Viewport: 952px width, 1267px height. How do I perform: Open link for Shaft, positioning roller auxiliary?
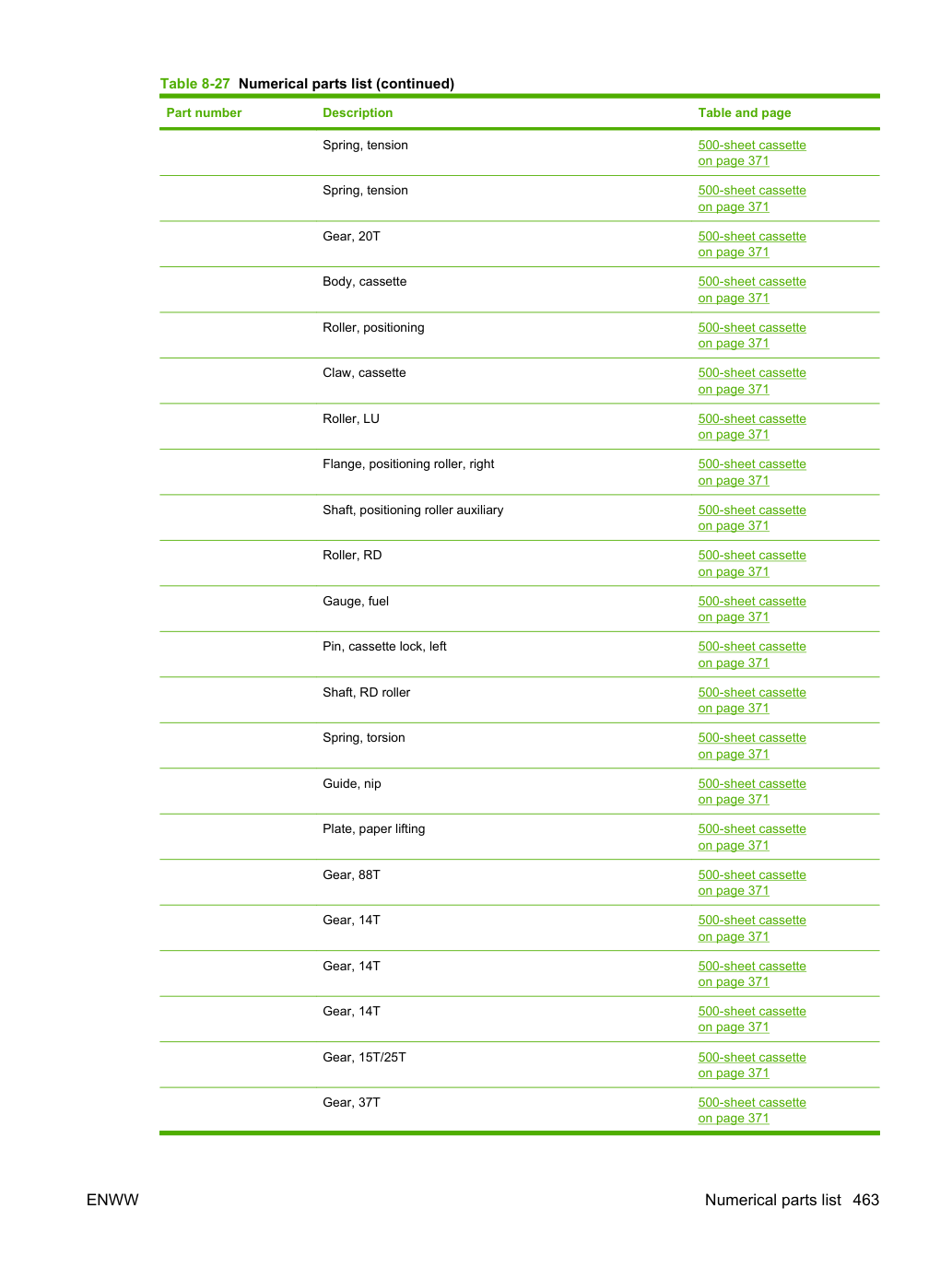752,518
